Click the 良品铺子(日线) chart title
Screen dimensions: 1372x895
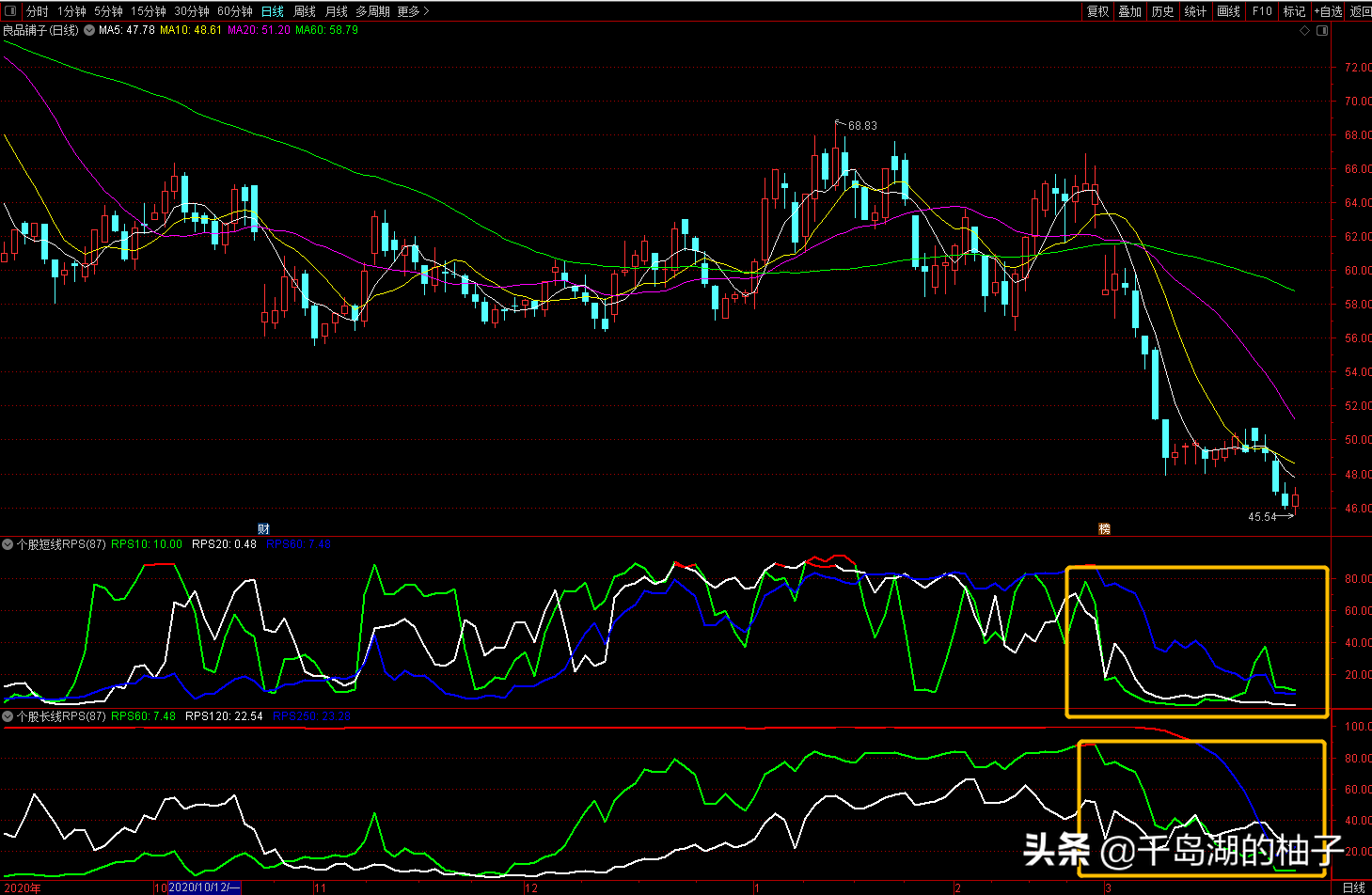coord(40,30)
